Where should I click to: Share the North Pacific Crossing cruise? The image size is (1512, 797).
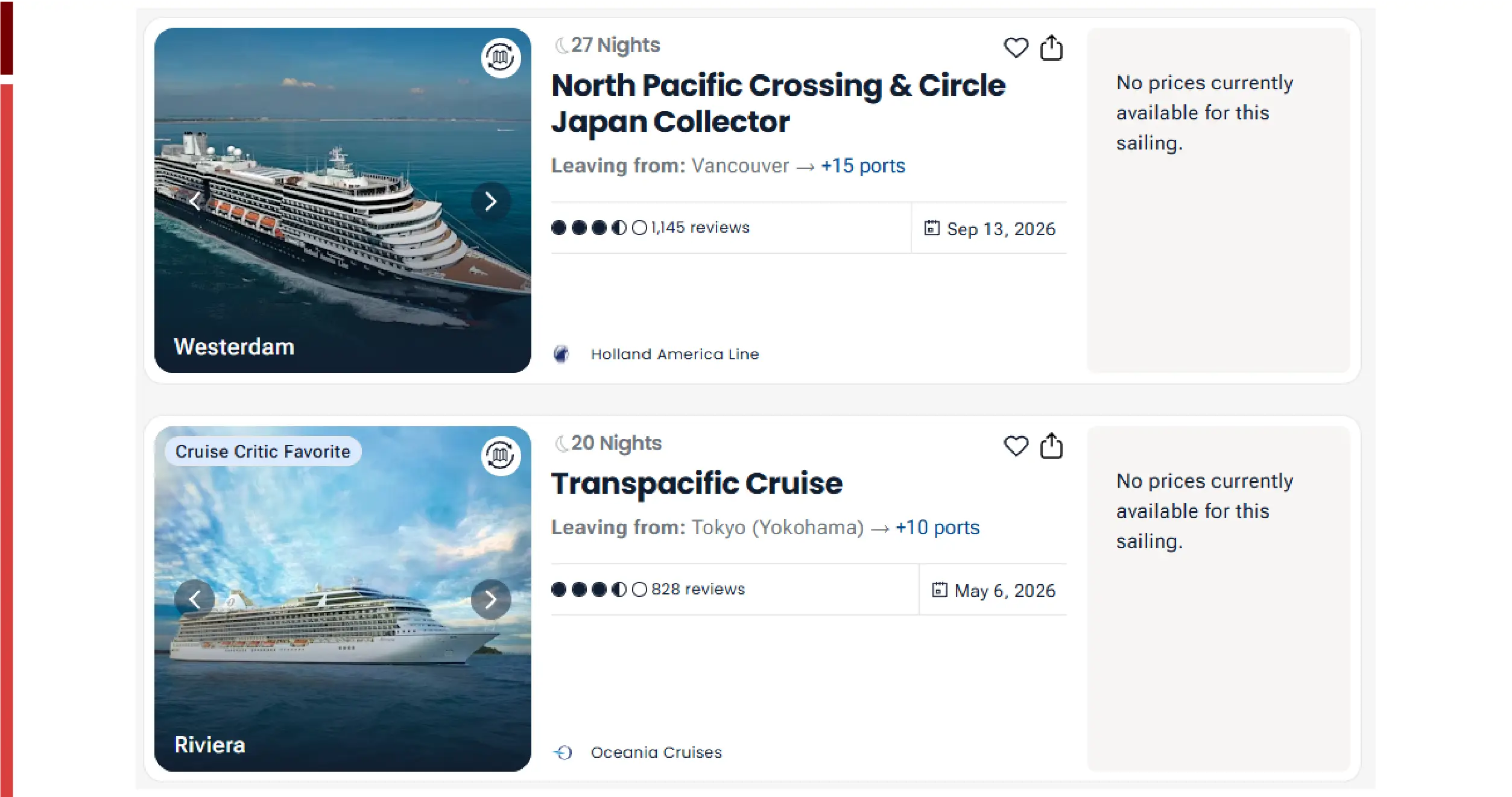pyautogui.click(x=1052, y=48)
